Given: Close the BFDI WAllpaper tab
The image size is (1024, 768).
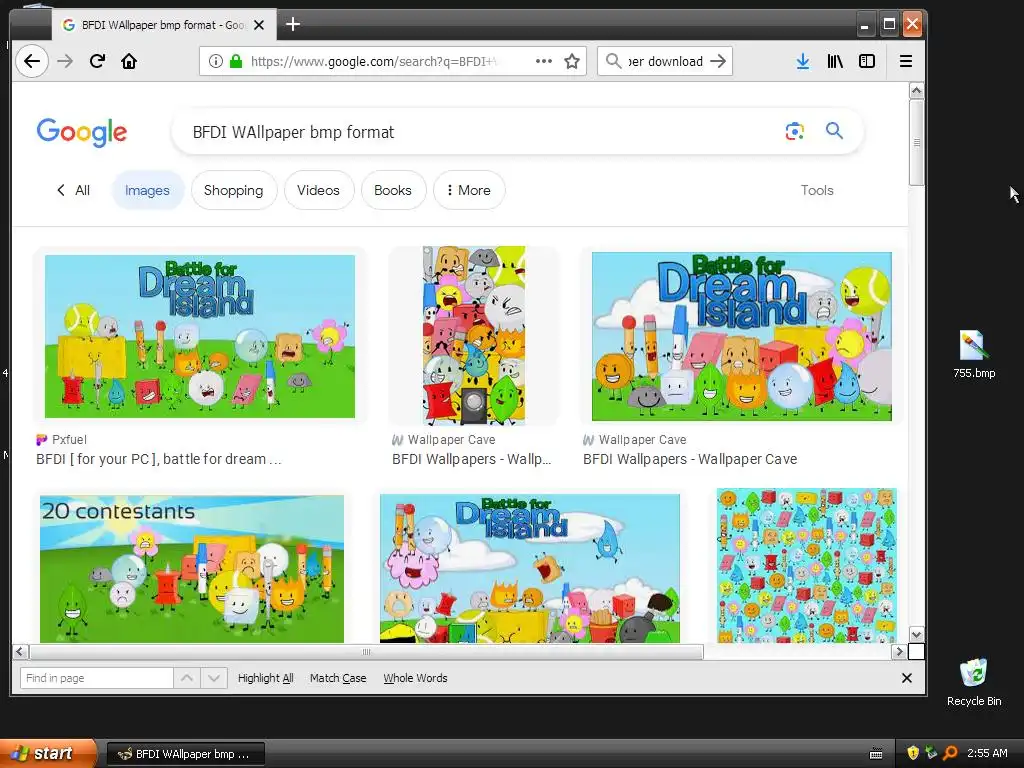Looking at the screenshot, I should (259, 25).
